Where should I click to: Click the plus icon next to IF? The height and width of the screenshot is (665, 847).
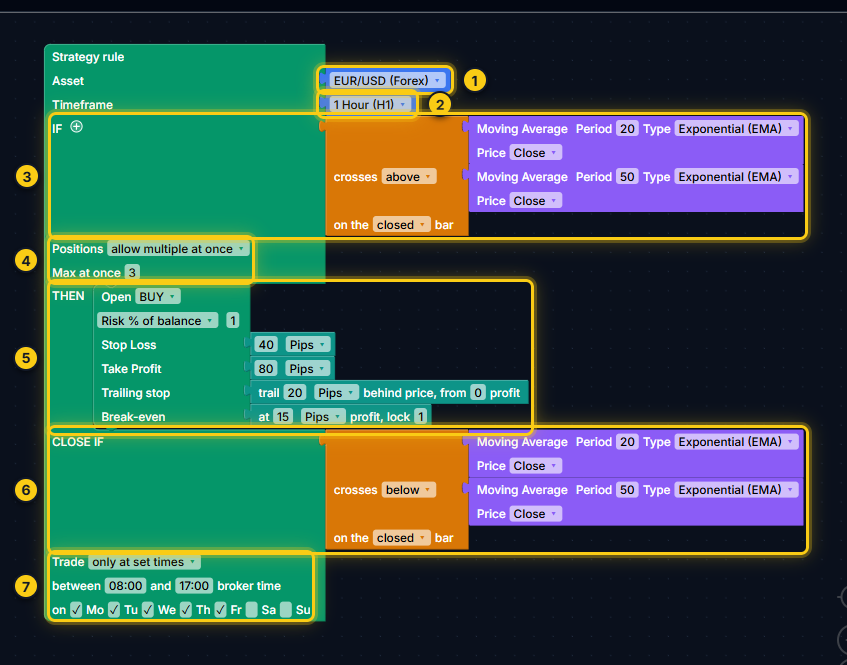point(77,127)
